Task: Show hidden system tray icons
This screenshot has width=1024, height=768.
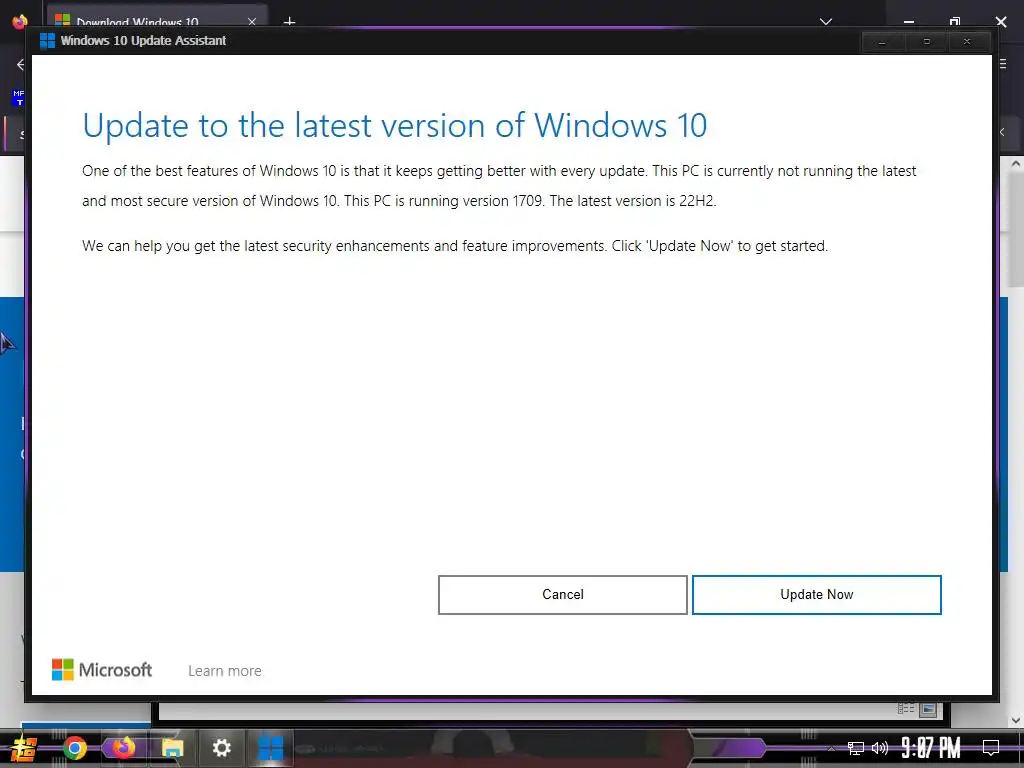Action: pos(831,748)
